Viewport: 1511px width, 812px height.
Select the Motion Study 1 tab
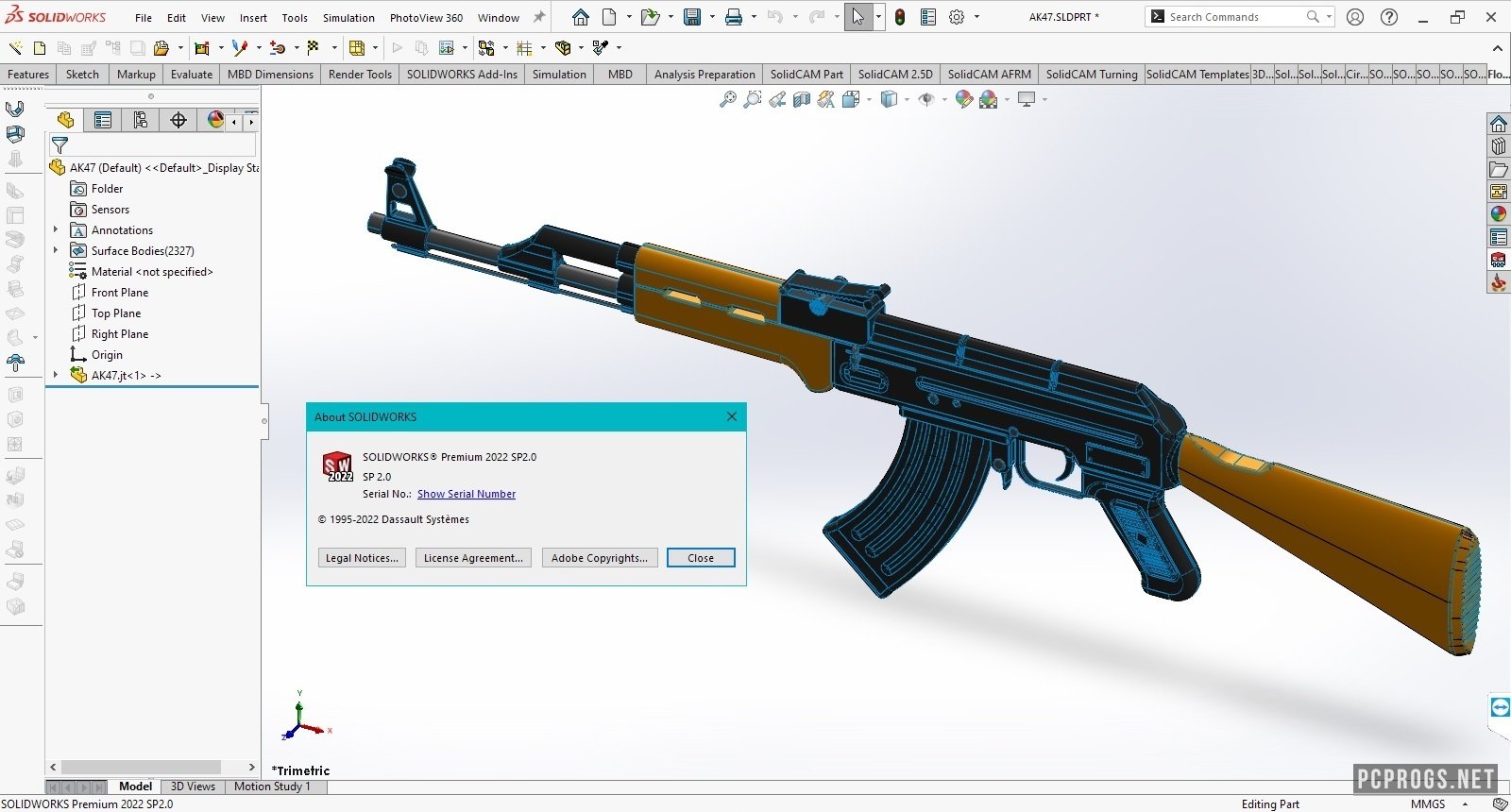272,787
